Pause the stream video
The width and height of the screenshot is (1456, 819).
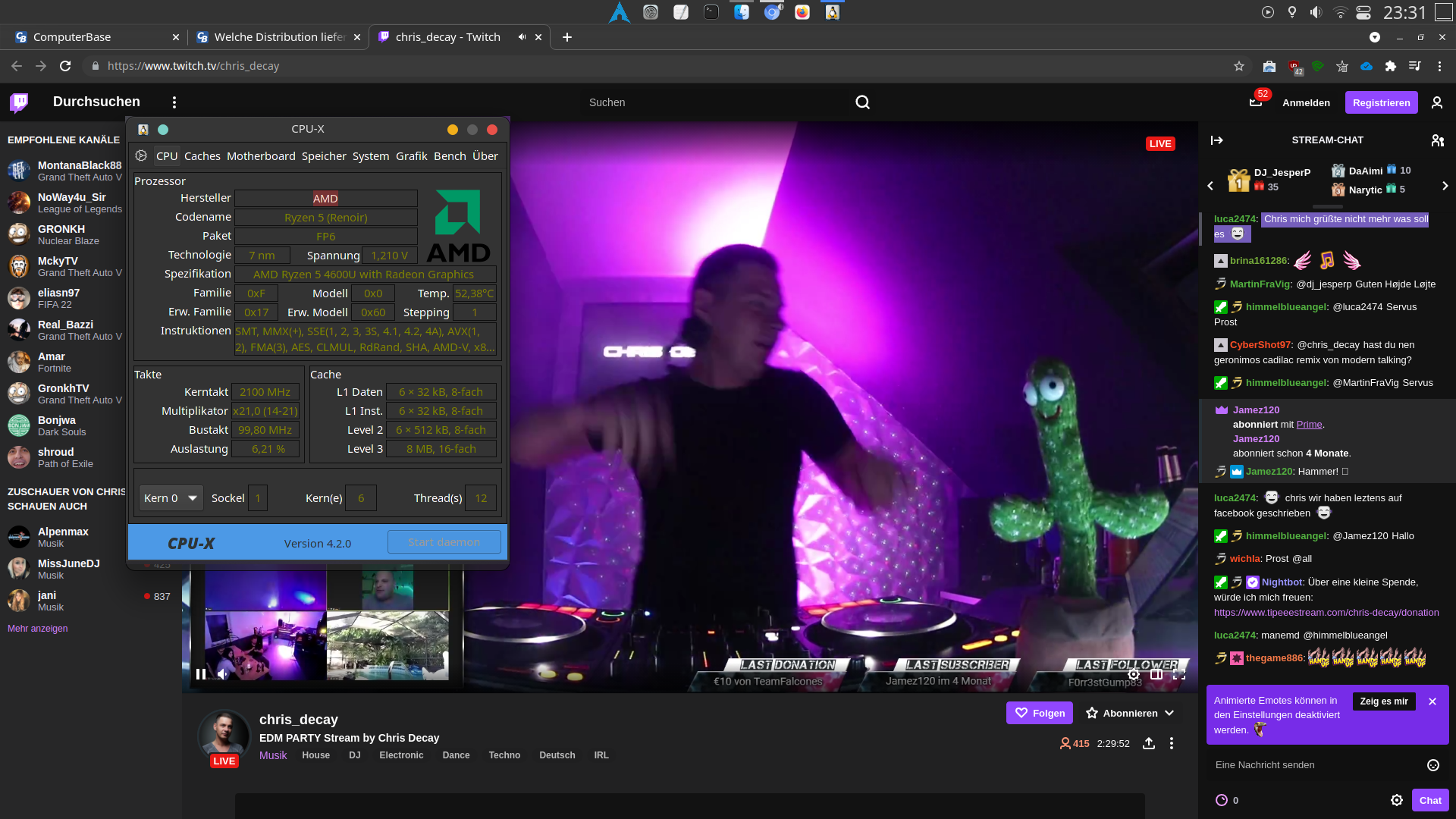pos(201,673)
